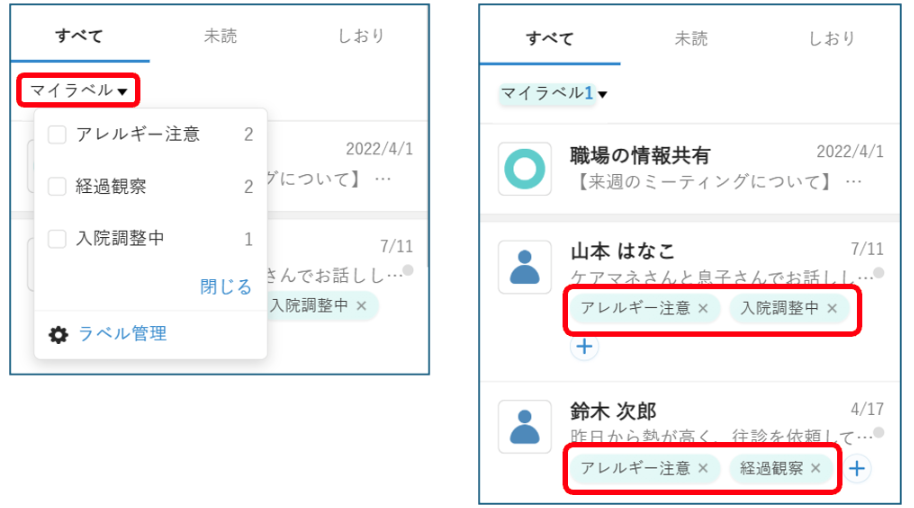The height and width of the screenshot is (508, 914).
Task: Collapse the open マイラベル dropdown in left panel
Action: pyautogui.click(x=78, y=91)
